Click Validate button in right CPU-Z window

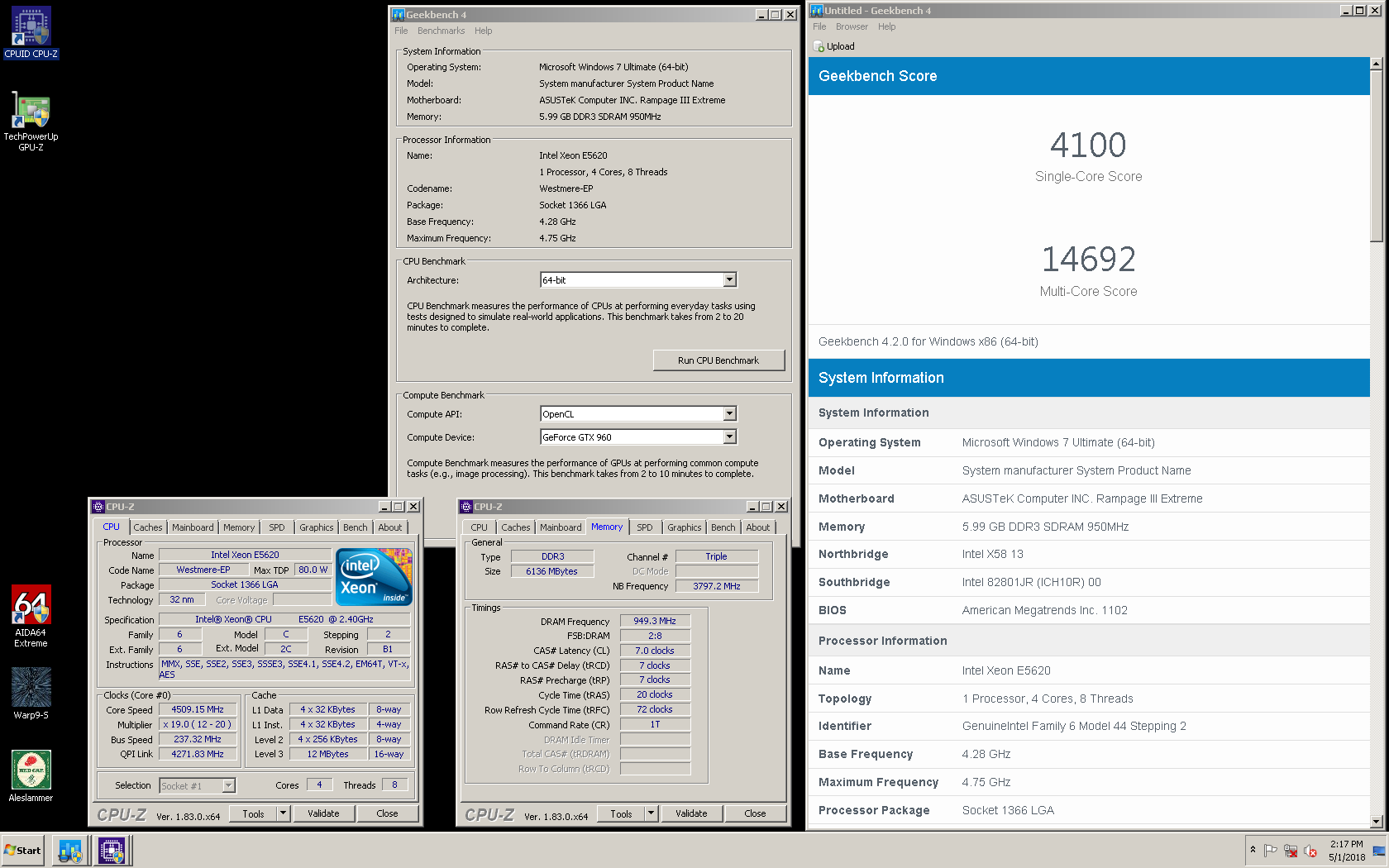[x=691, y=813]
